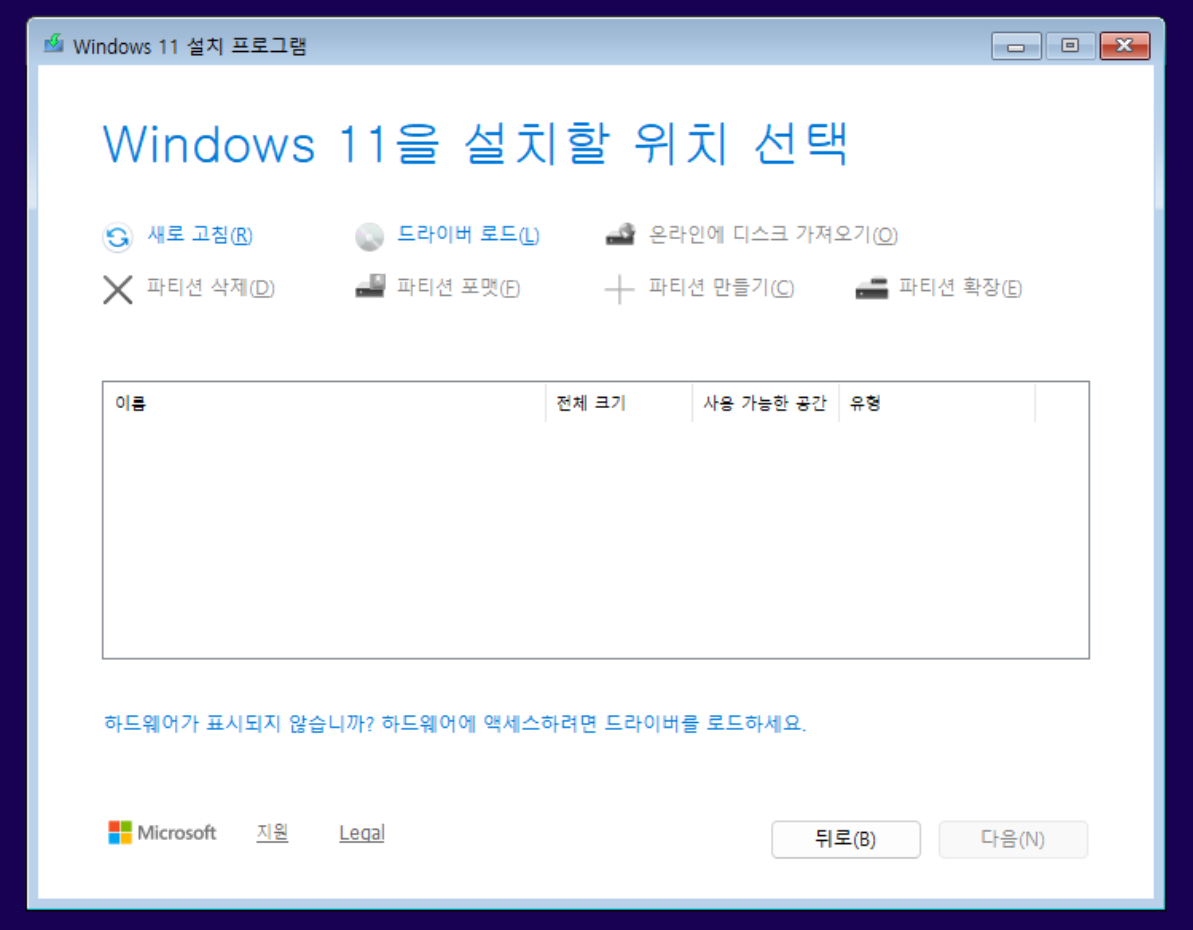Close the Windows 11 setup window
The height and width of the screenshot is (930, 1193).
pyautogui.click(x=1125, y=46)
